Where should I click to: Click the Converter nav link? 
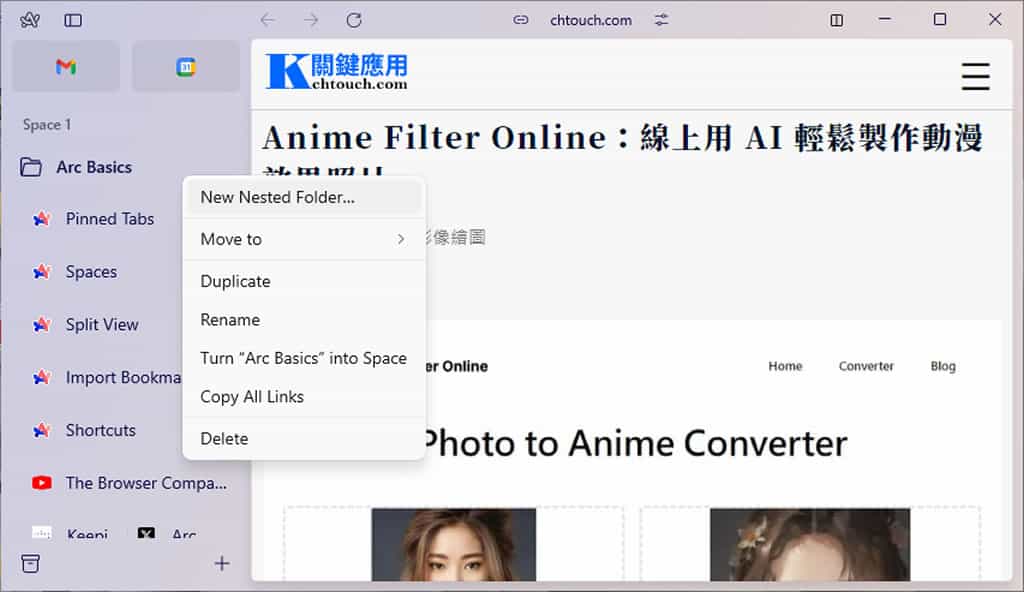(866, 366)
